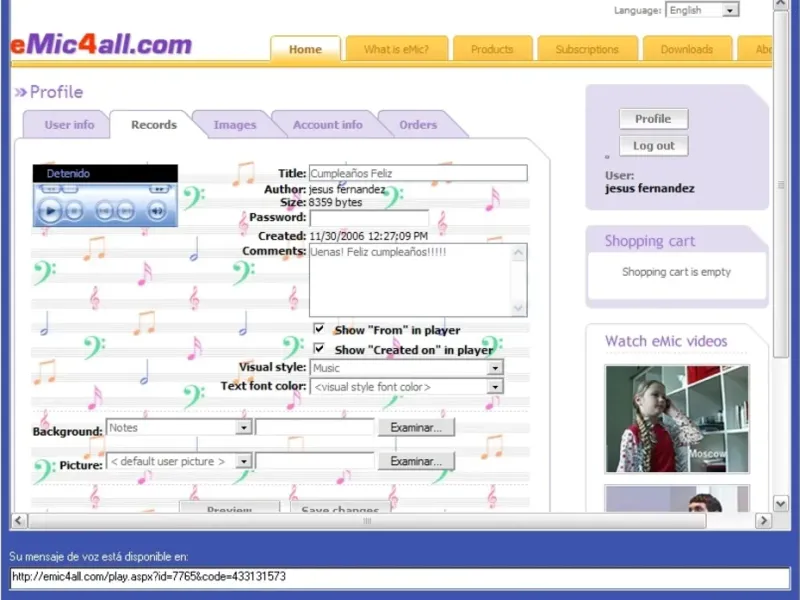Switch to Account info tab

328,124
